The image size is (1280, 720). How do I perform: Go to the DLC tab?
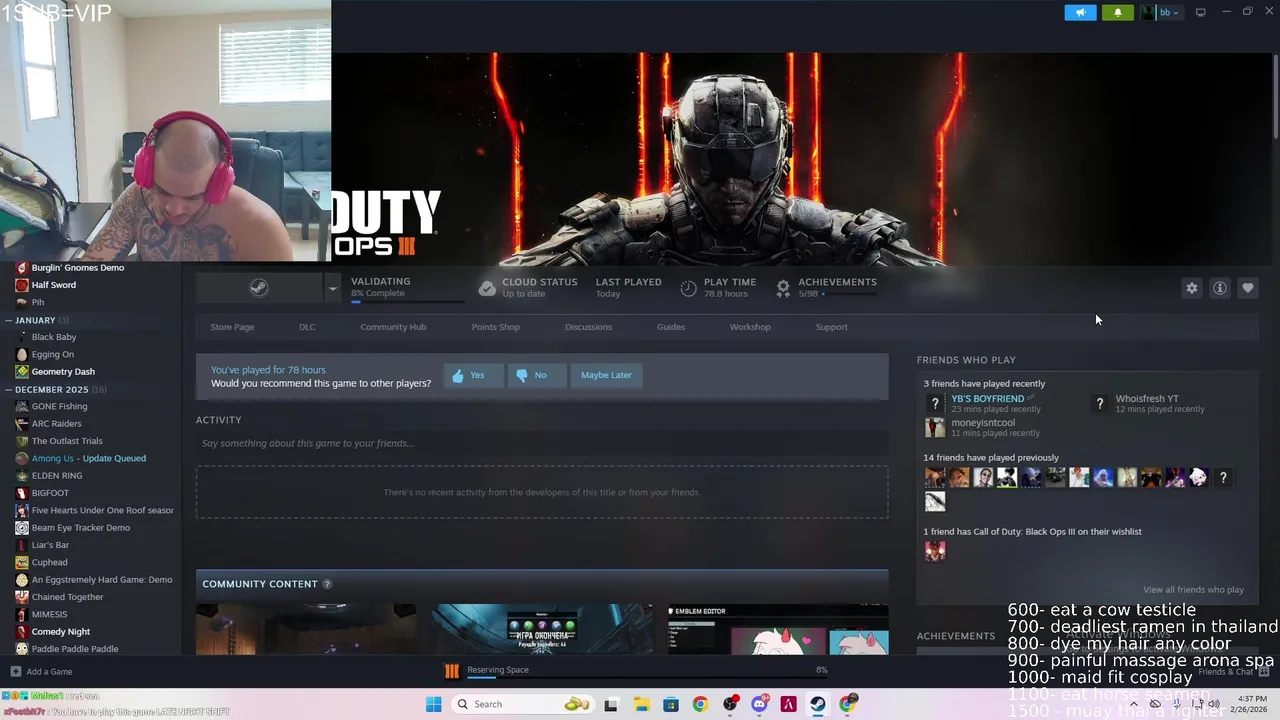[x=307, y=327]
